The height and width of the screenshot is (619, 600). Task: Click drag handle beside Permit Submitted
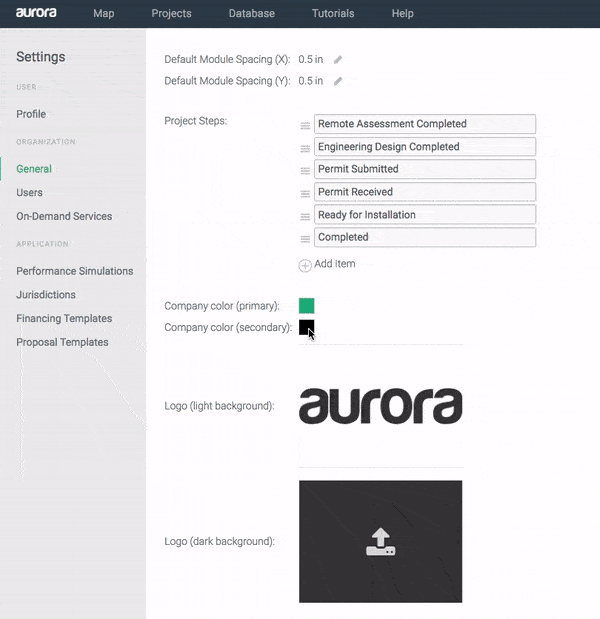tap(305, 170)
